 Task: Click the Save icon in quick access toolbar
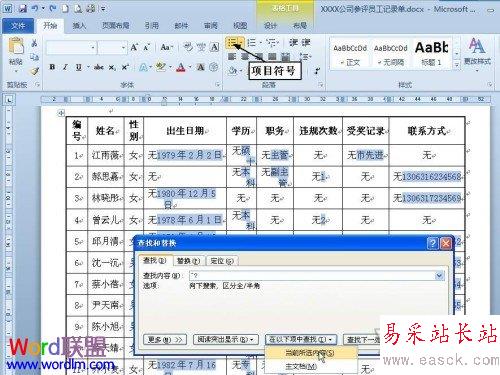23,9
